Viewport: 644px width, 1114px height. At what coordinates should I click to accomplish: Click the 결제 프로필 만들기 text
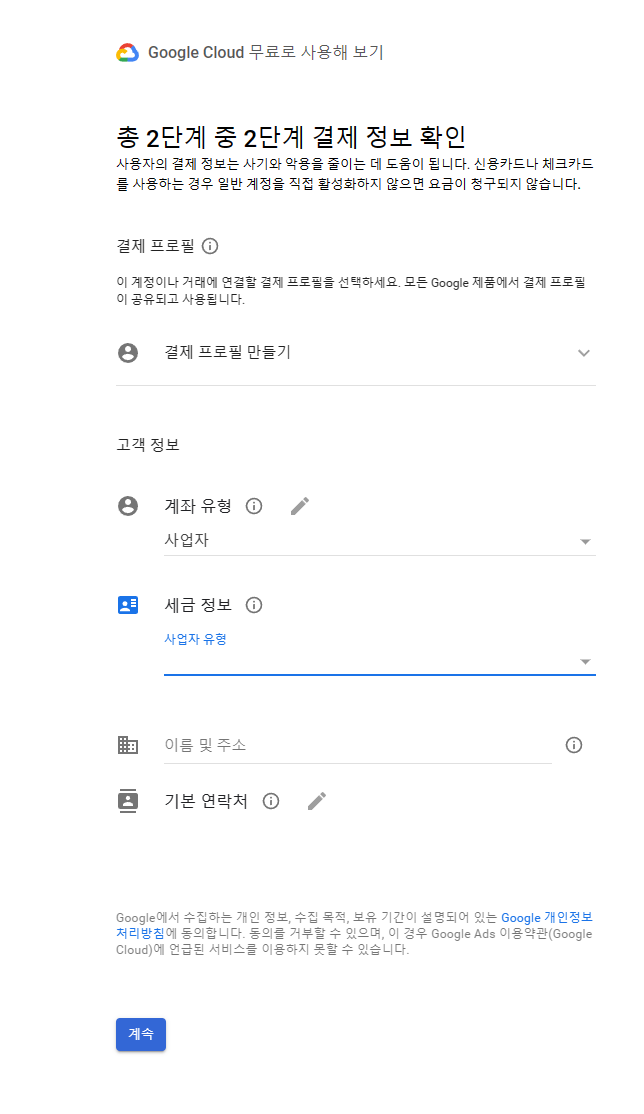(x=227, y=352)
